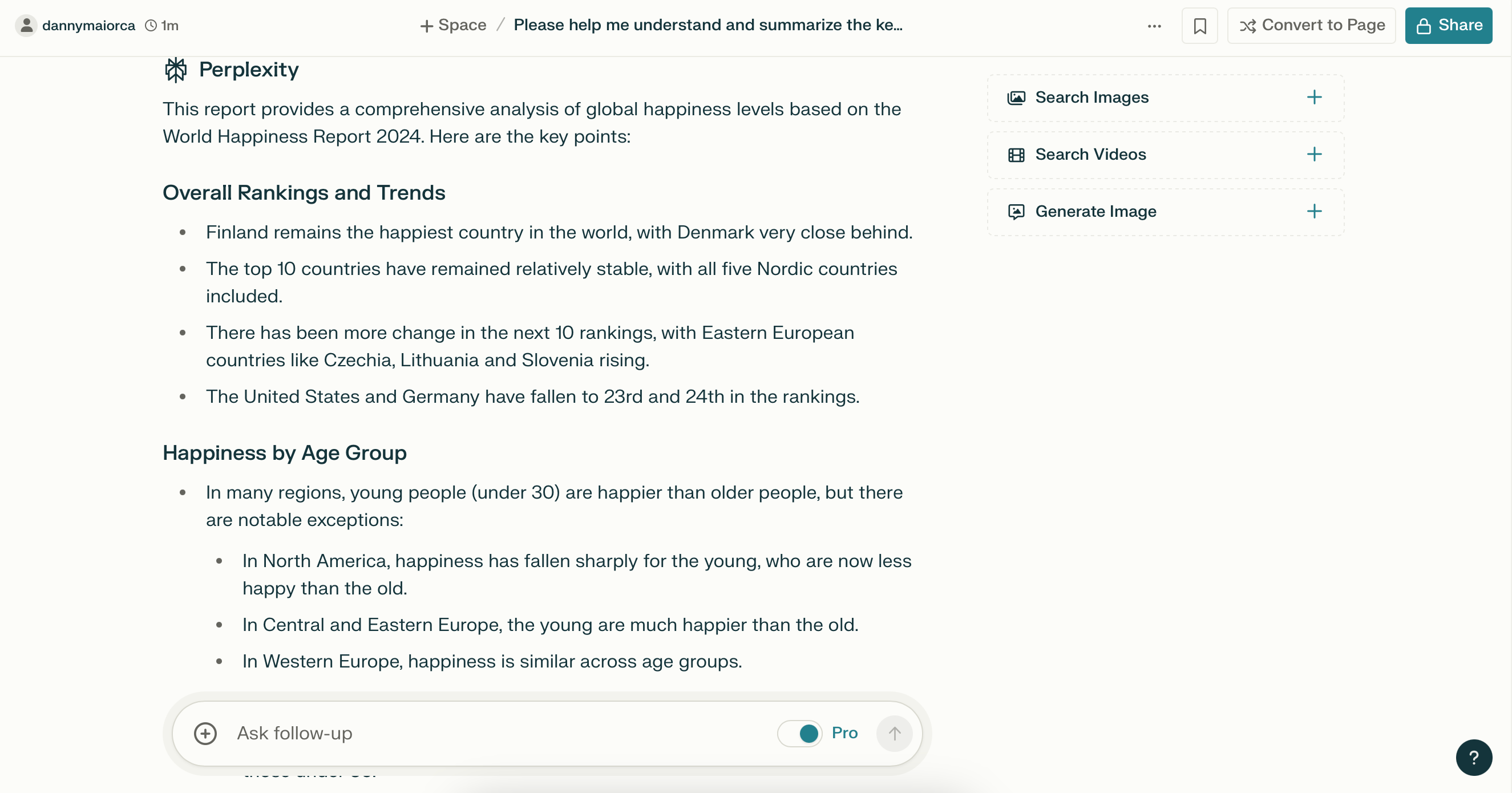The image size is (1512, 793).
Task: Click the add new Space icon
Action: (x=425, y=26)
